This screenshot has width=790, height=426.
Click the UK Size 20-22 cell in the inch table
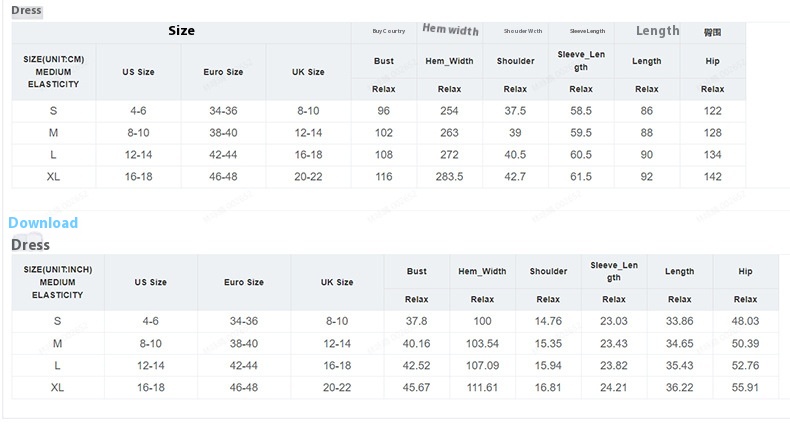pyautogui.click(x=337, y=387)
